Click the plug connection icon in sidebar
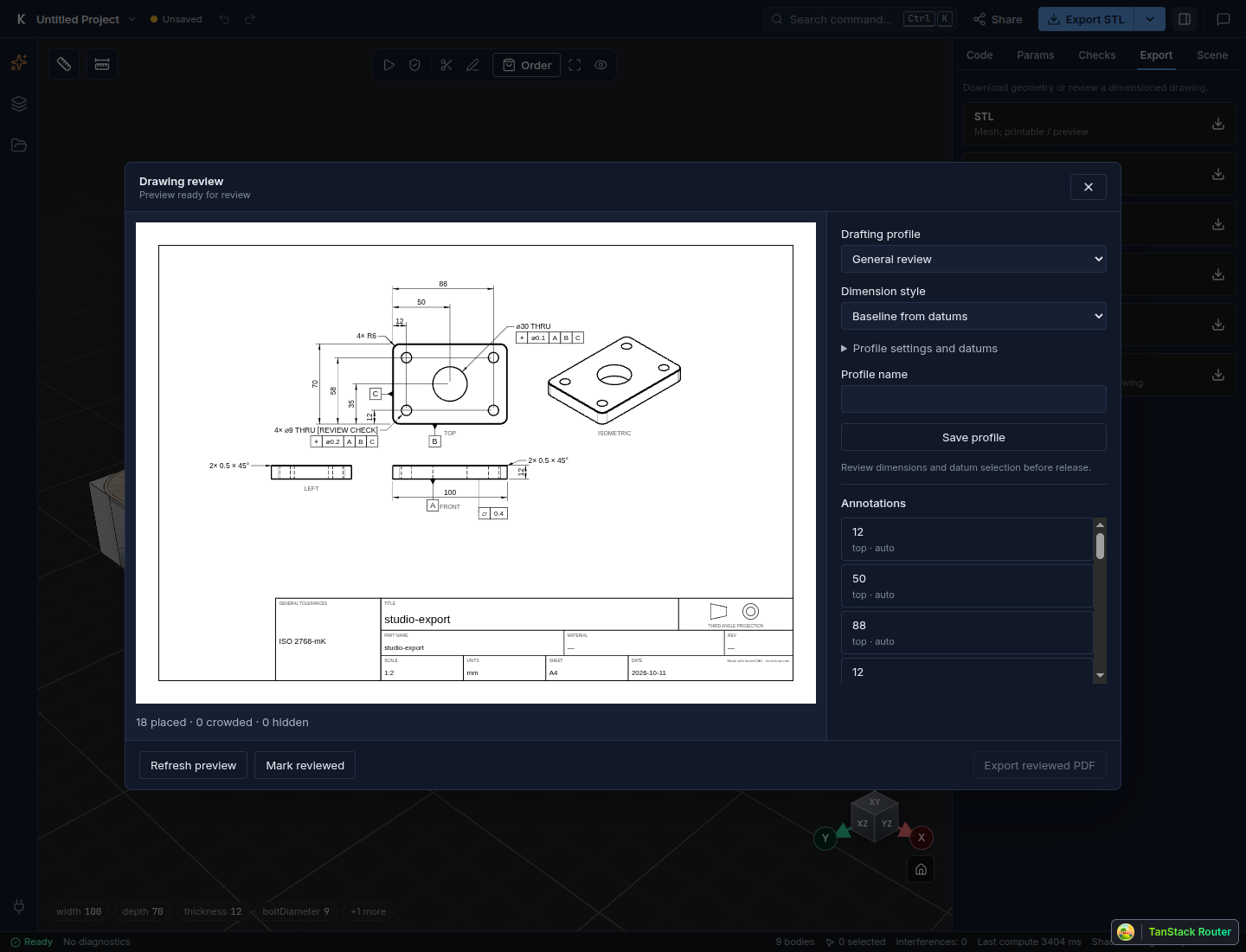The width and height of the screenshot is (1246, 952). point(19,906)
